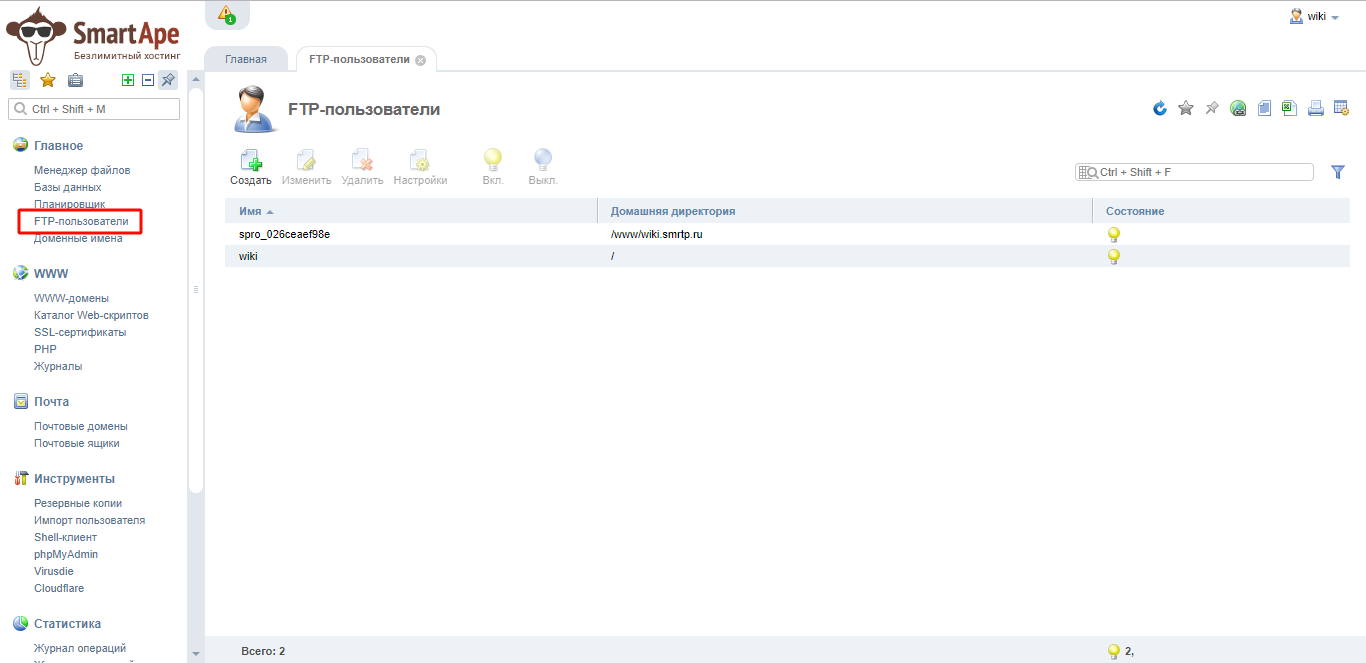Image resolution: width=1366 pixels, height=663 pixels.
Task: Toggle the status bulb of the wiki user
Action: [1113, 256]
